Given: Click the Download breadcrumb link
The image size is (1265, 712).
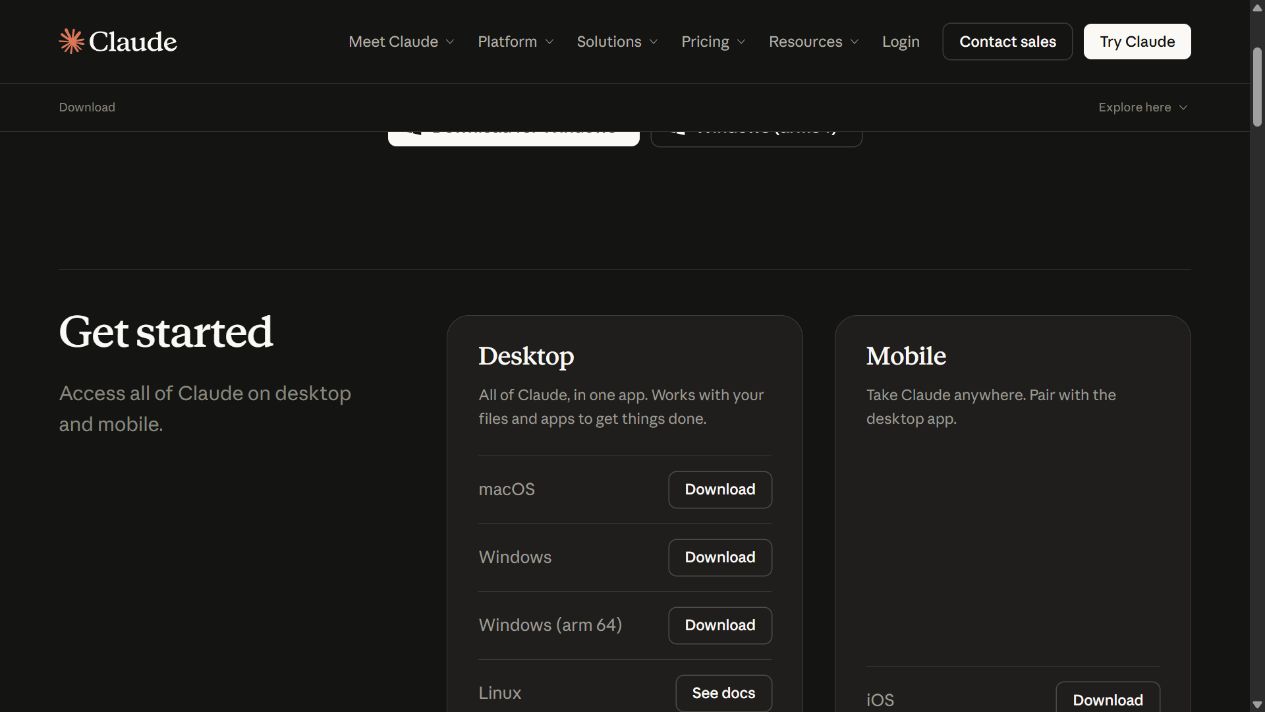Looking at the screenshot, I should (87, 107).
